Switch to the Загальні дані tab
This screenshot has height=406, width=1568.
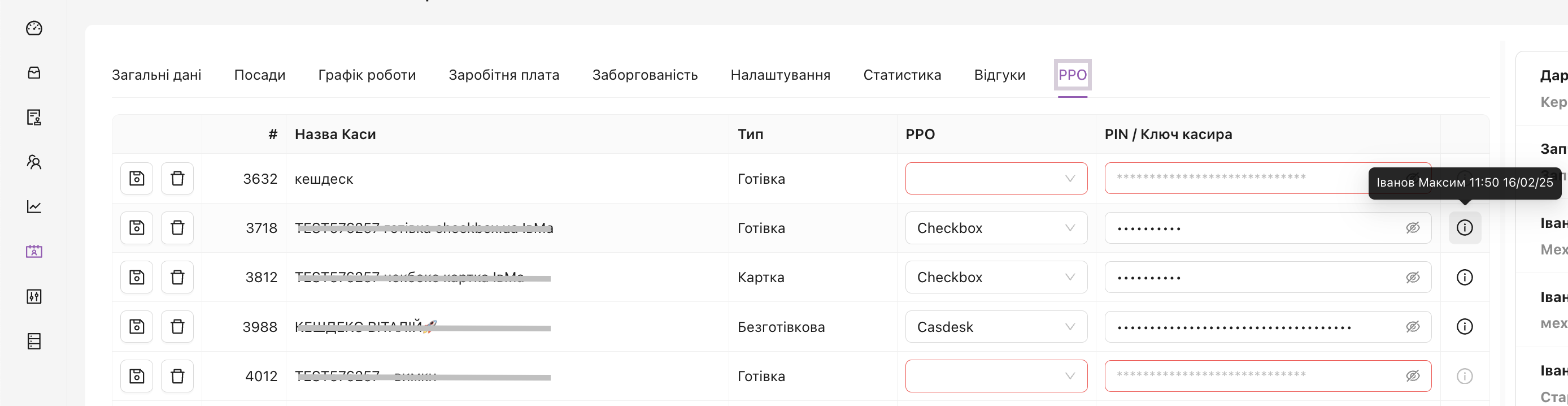click(x=156, y=75)
